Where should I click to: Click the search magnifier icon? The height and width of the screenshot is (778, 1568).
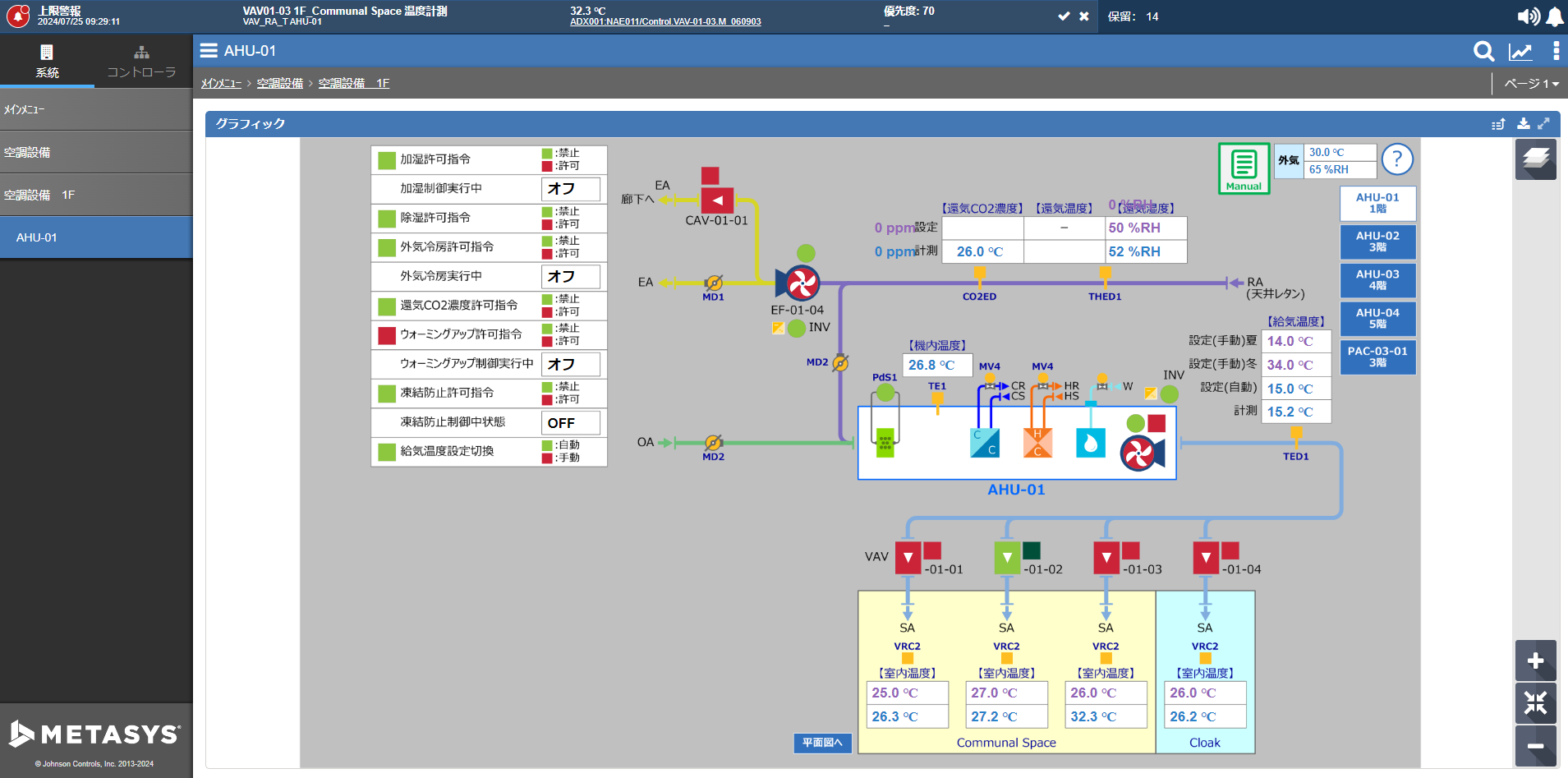point(1483,52)
